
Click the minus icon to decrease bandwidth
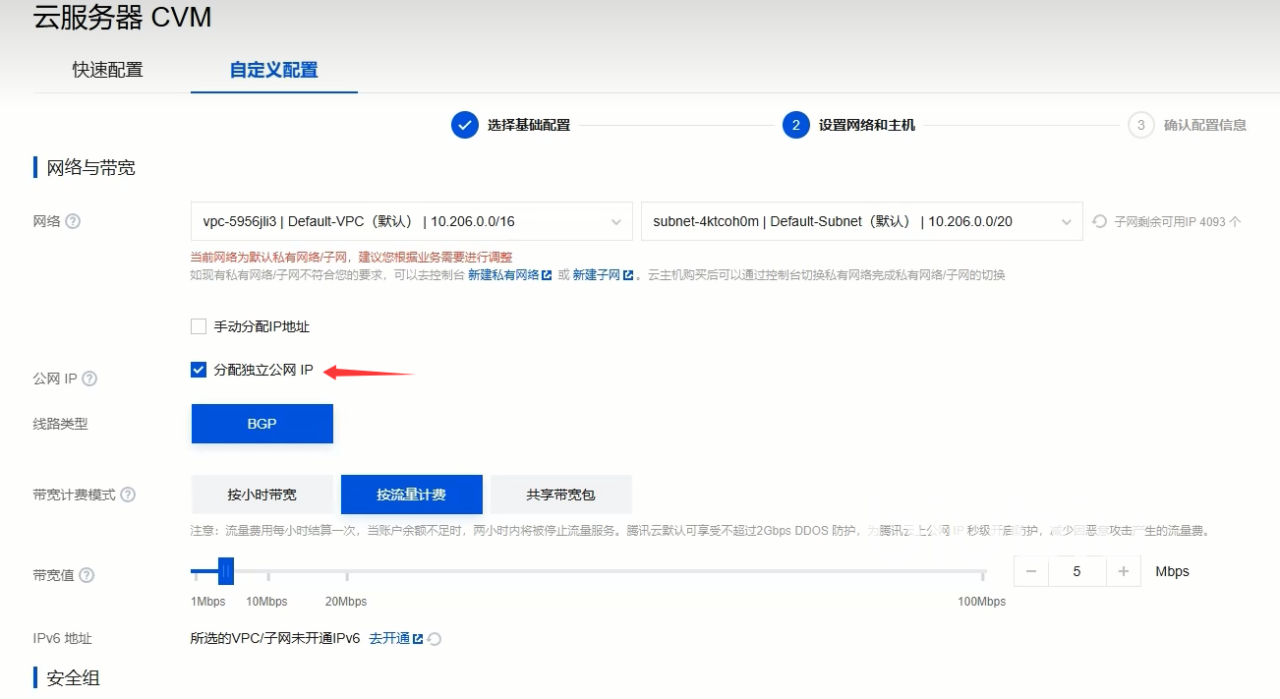(x=1031, y=571)
